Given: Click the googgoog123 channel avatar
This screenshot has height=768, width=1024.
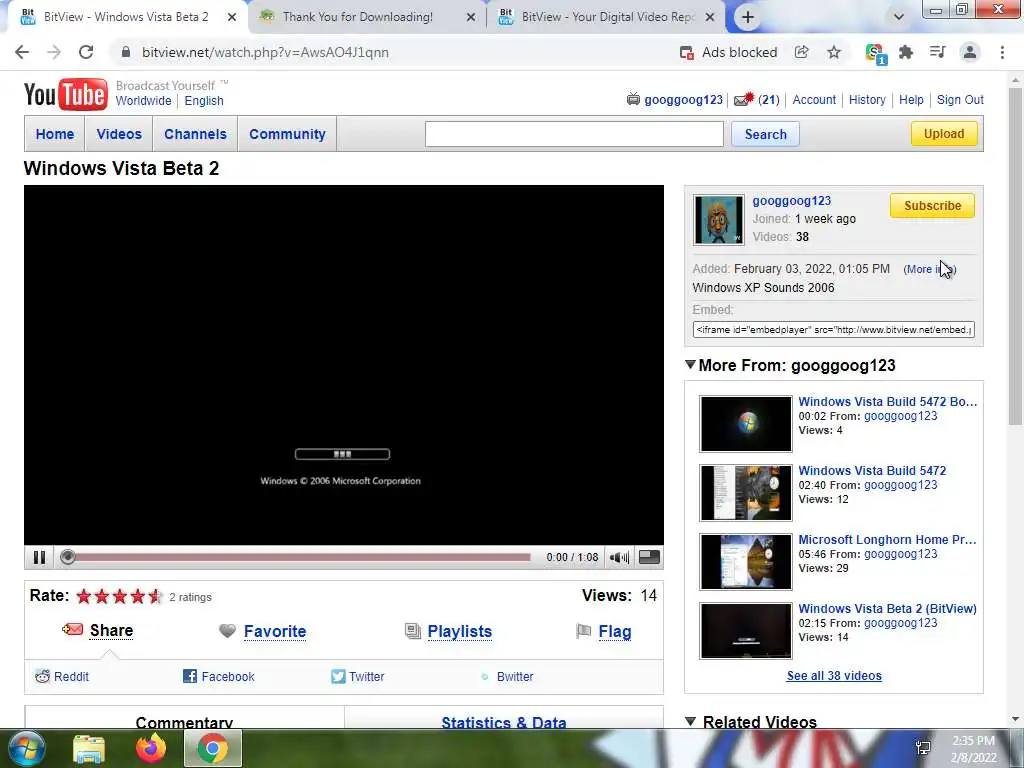Looking at the screenshot, I should click(718, 220).
